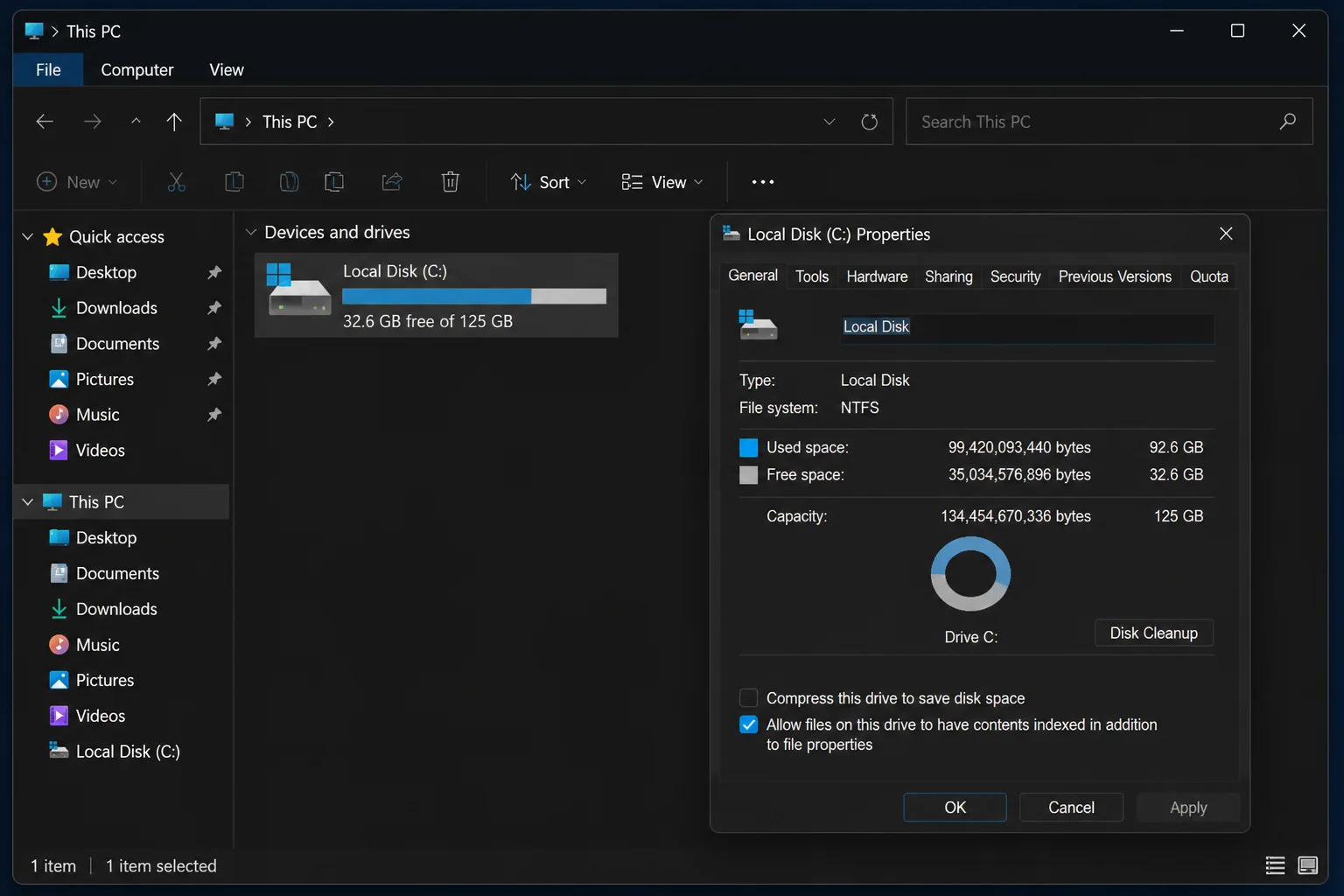Unpin Pictures from Quick access

[214, 379]
